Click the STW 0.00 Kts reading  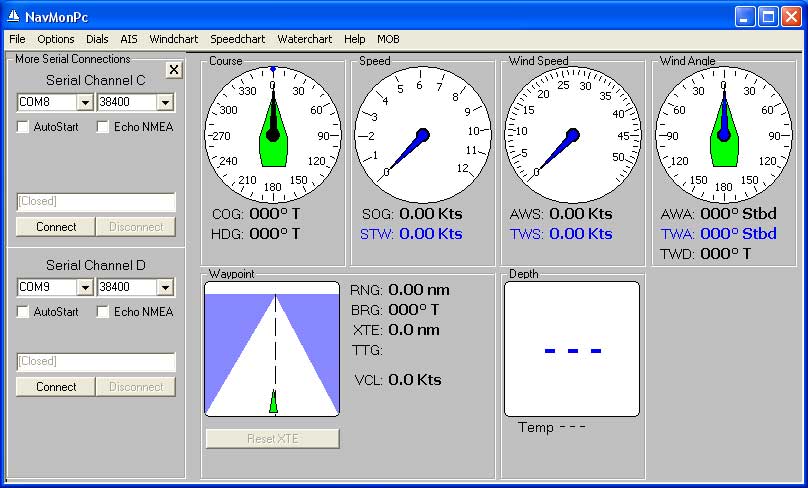pos(430,234)
